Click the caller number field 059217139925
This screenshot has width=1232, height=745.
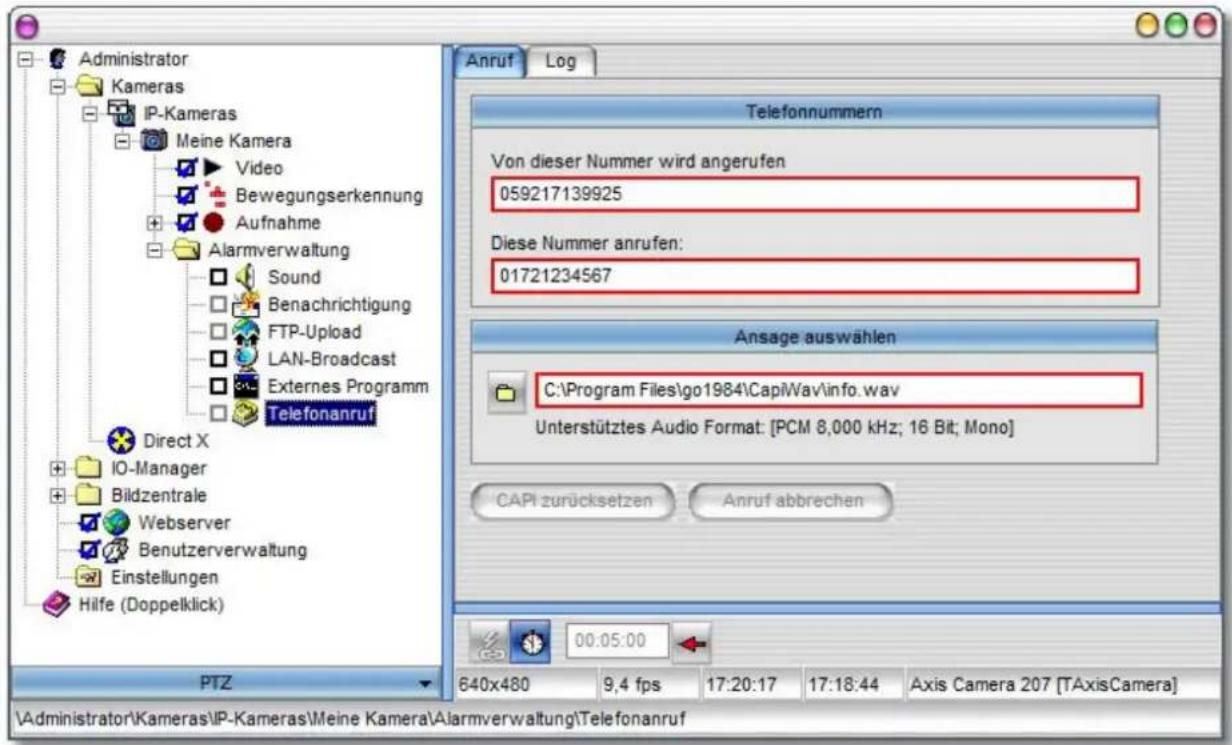coord(814,195)
